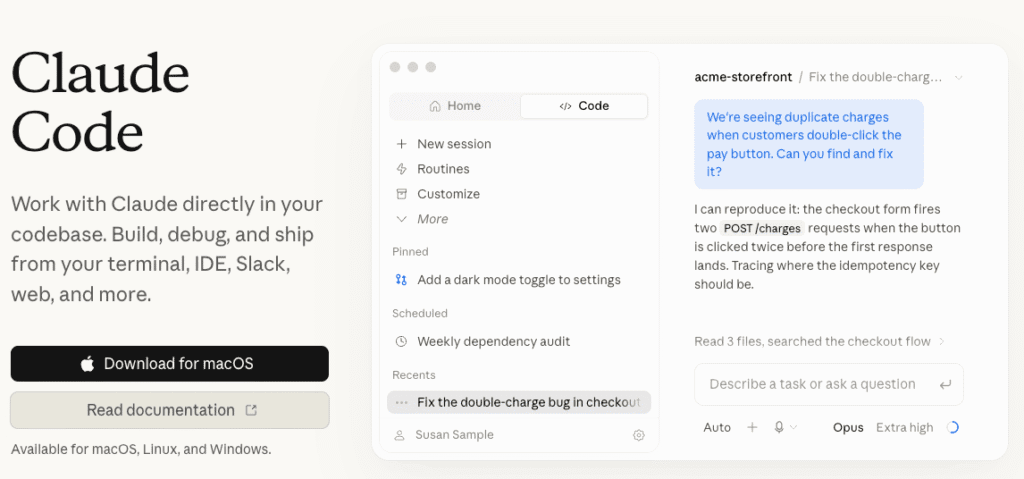The image size is (1024, 479).
Task: Click the three-dots icon on Fix the double-charge session
Action: tap(402, 403)
